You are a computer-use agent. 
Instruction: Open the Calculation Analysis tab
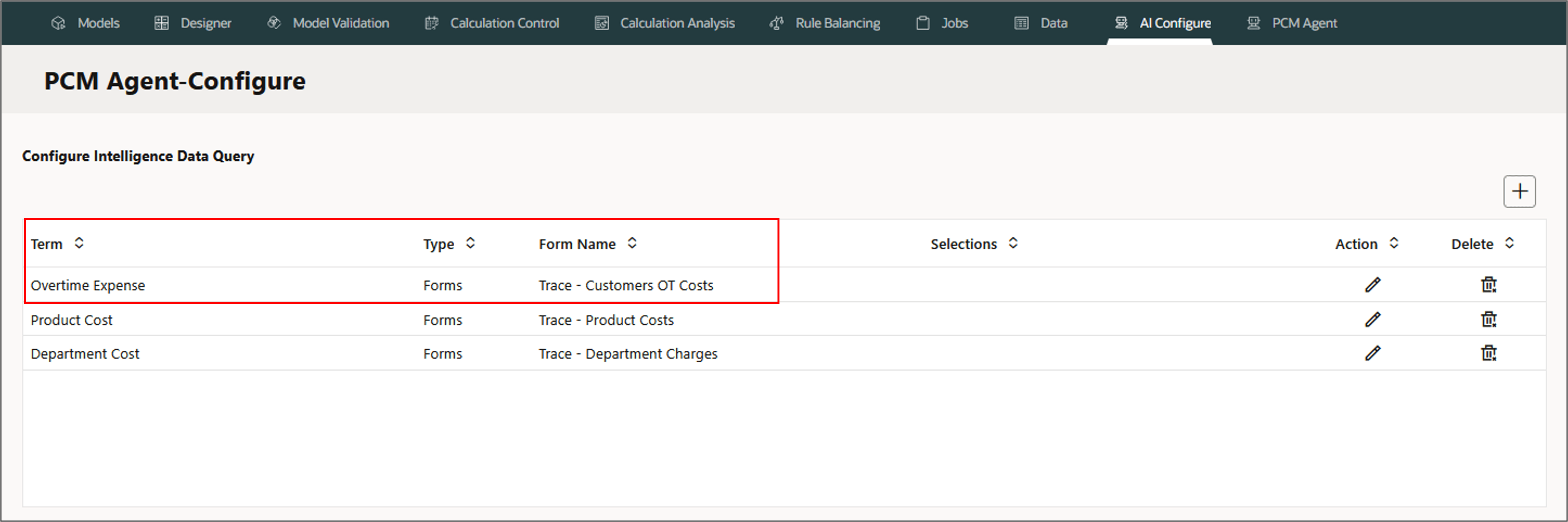[676, 23]
